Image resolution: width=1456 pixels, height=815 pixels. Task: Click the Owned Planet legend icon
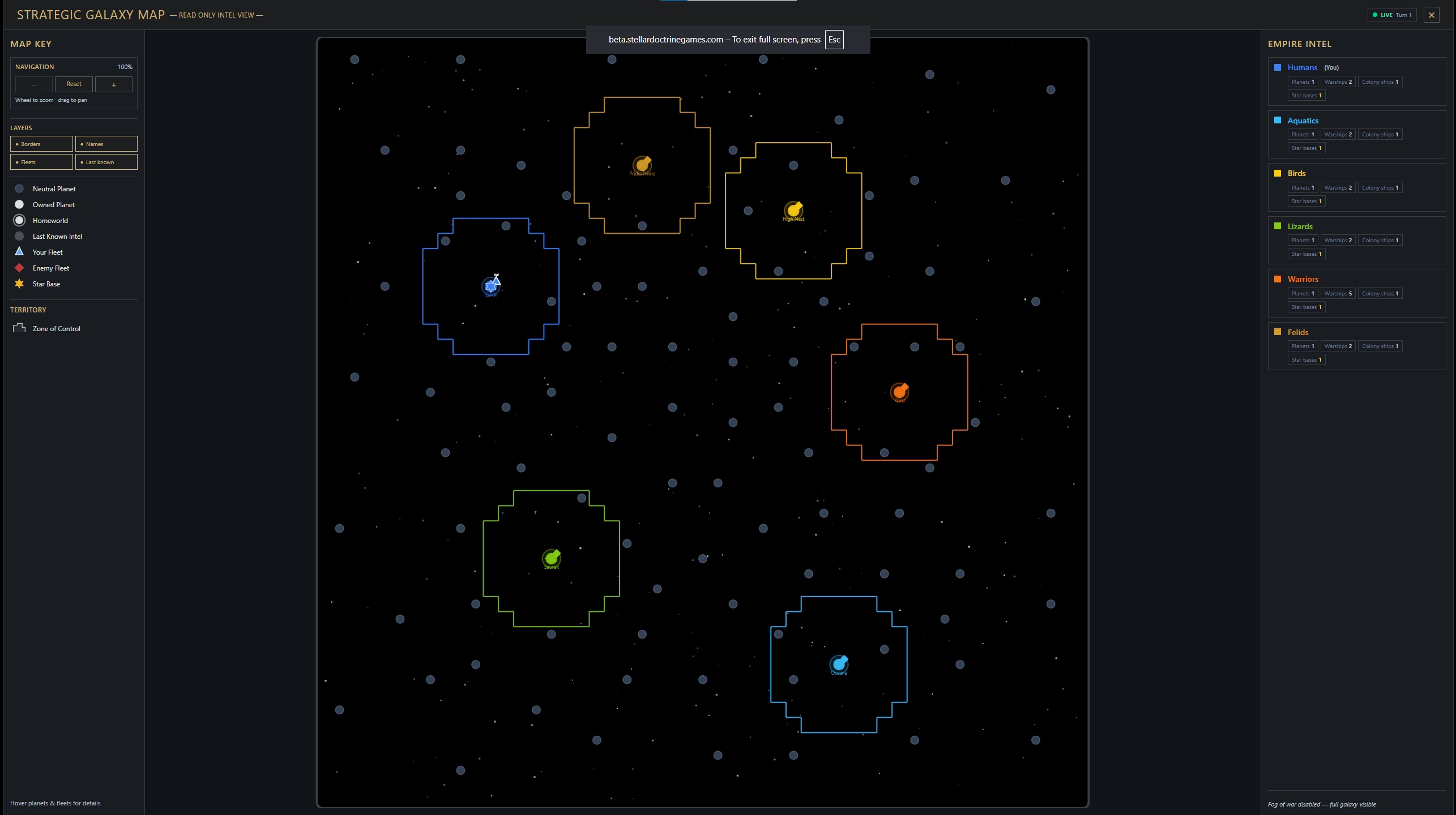pos(19,204)
